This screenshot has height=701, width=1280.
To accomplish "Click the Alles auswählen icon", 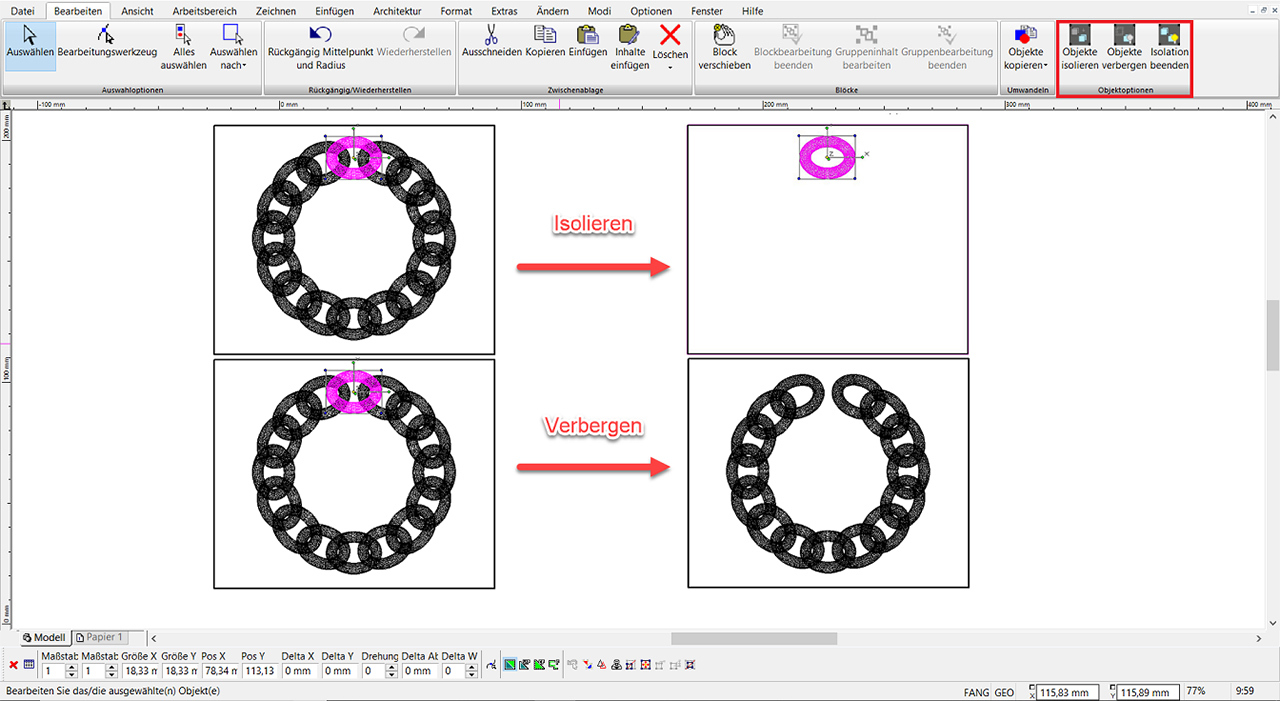I will click(x=183, y=36).
